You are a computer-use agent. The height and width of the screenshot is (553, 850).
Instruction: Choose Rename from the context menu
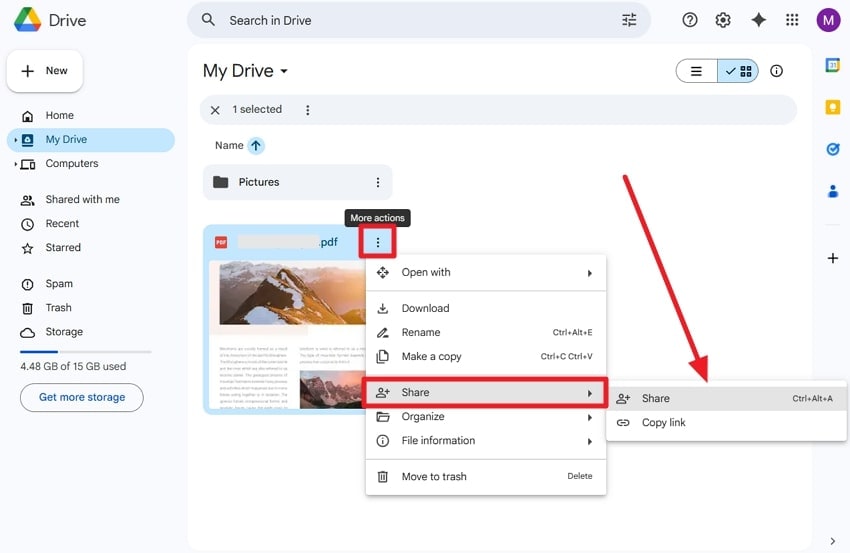(486, 332)
